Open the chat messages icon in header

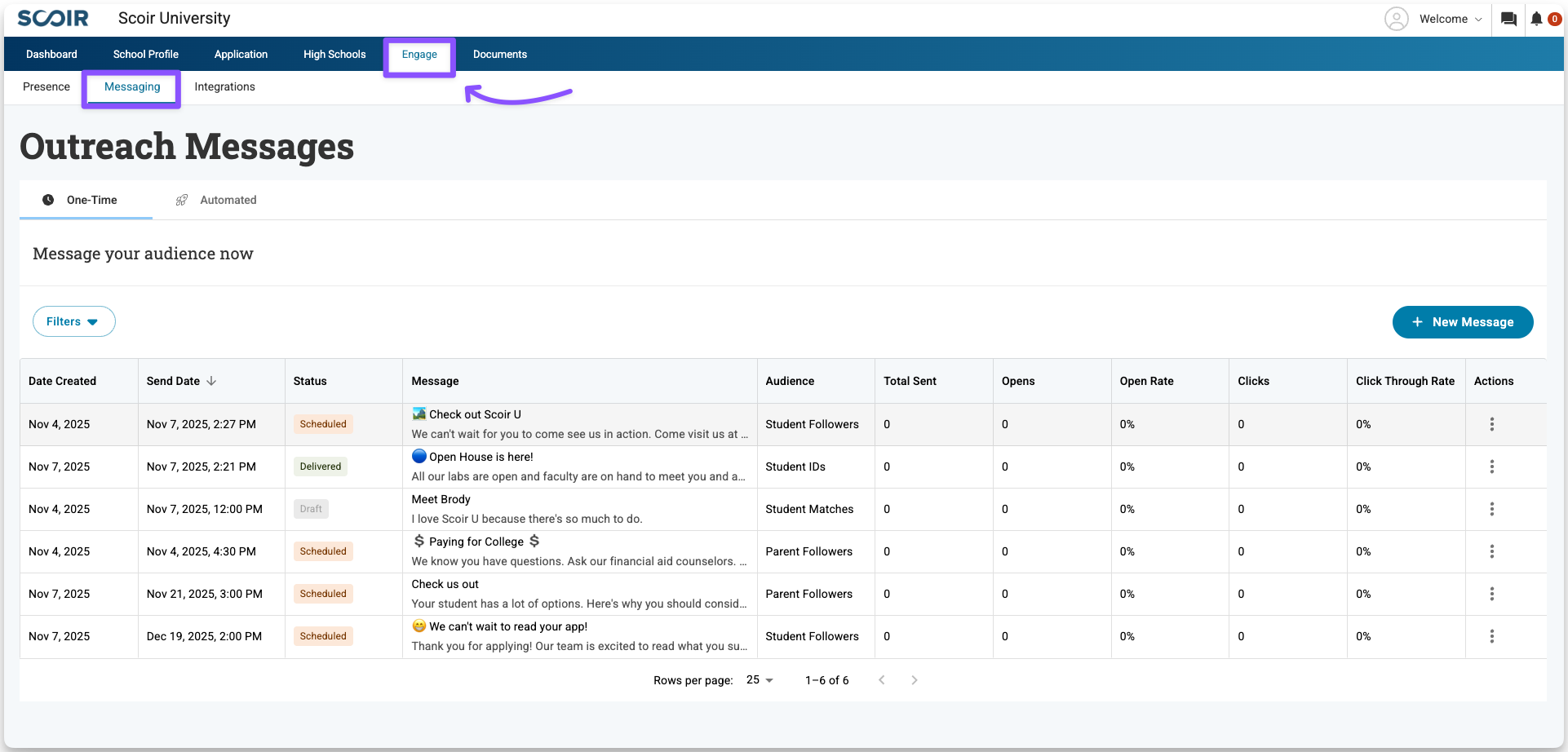(x=1508, y=19)
